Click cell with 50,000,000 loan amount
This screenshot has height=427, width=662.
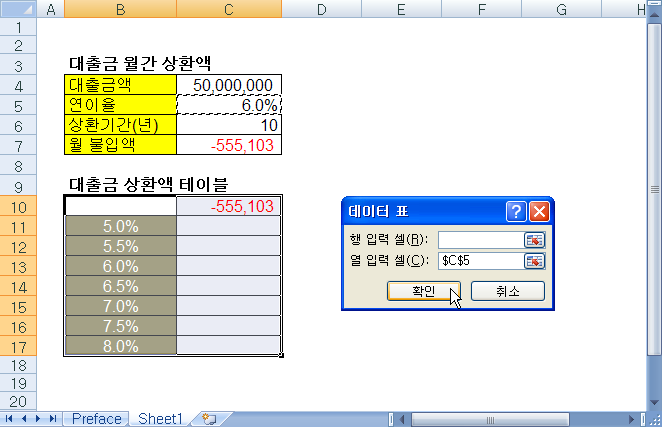[229, 85]
